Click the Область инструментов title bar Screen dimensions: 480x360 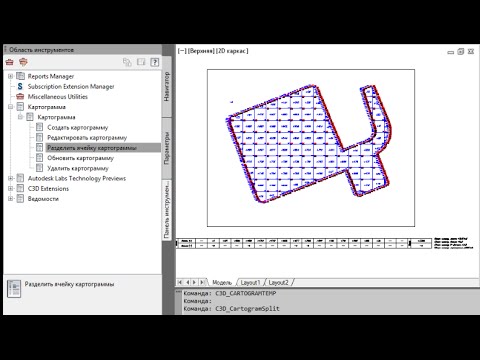(x=83, y=50)
